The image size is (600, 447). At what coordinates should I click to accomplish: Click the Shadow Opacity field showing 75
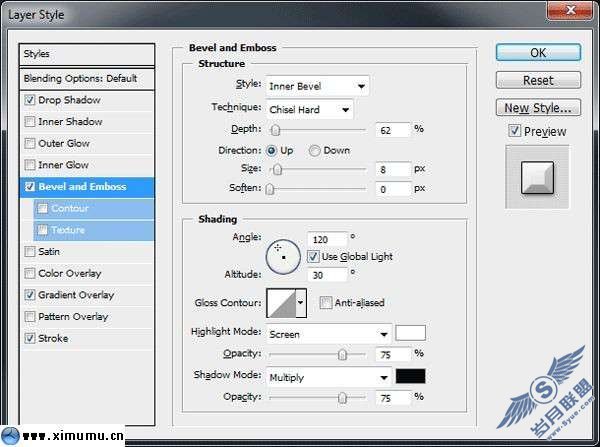[x=393, y=398]
